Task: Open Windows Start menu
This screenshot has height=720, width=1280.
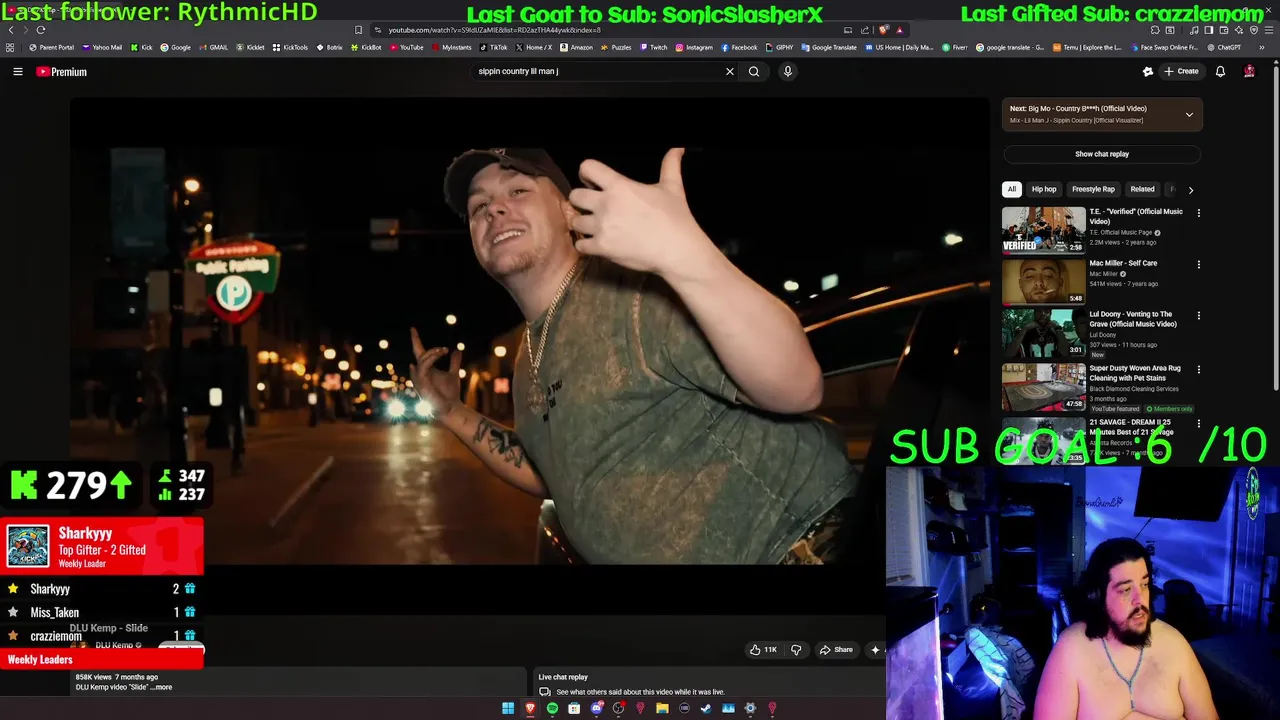Action: (x=508, y=709)
